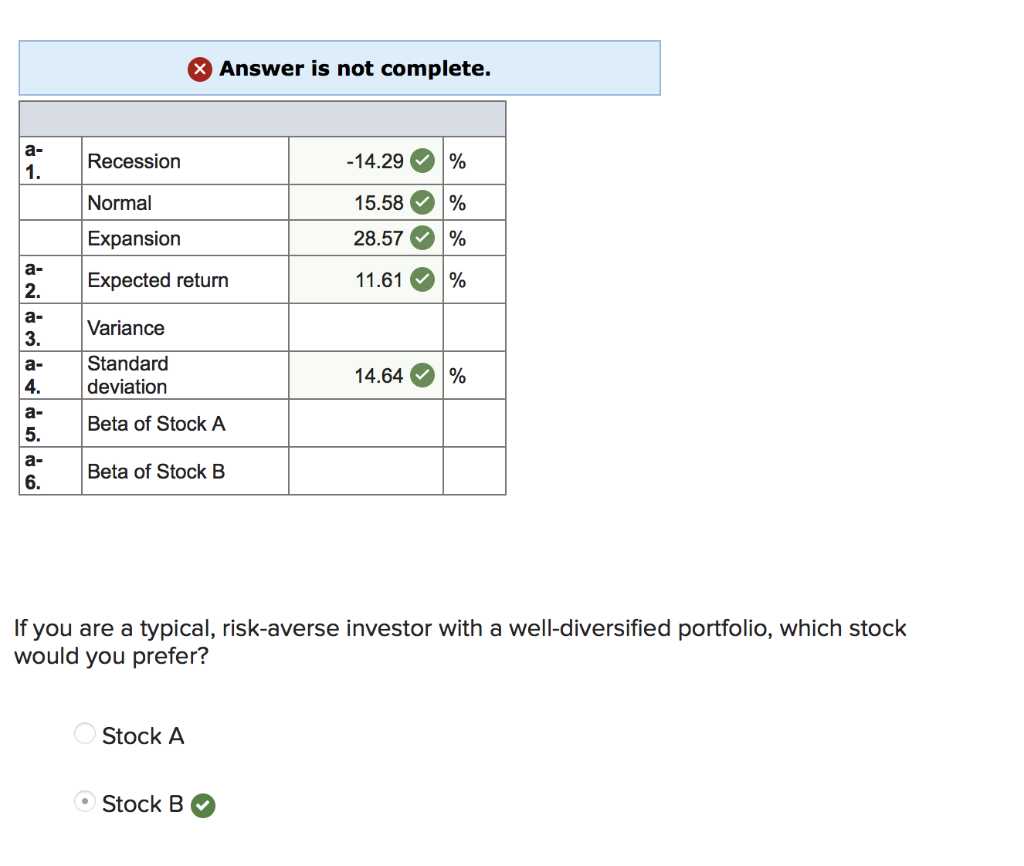Click the checkmark beside the Expansion 28.57 value
The image size is (1024, 866).
421,238
